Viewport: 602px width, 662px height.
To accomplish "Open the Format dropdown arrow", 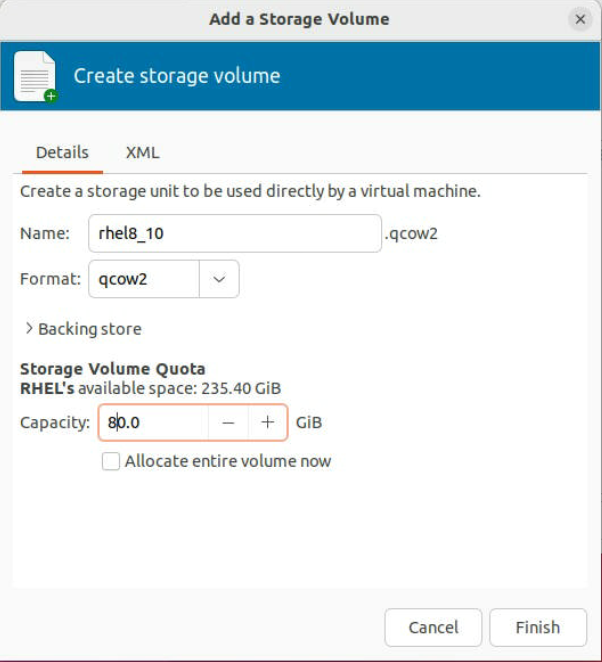I will pyautogui.click(x=219, y=279).
